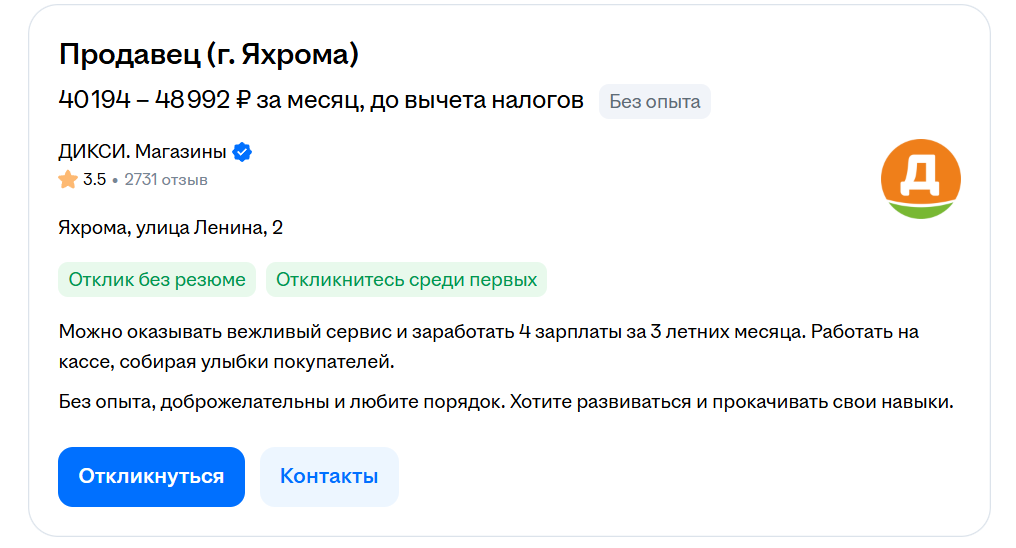Click the за месяц salary period text
The height and width of the screenshot is (548, 1016).
(x=309, y=100)
